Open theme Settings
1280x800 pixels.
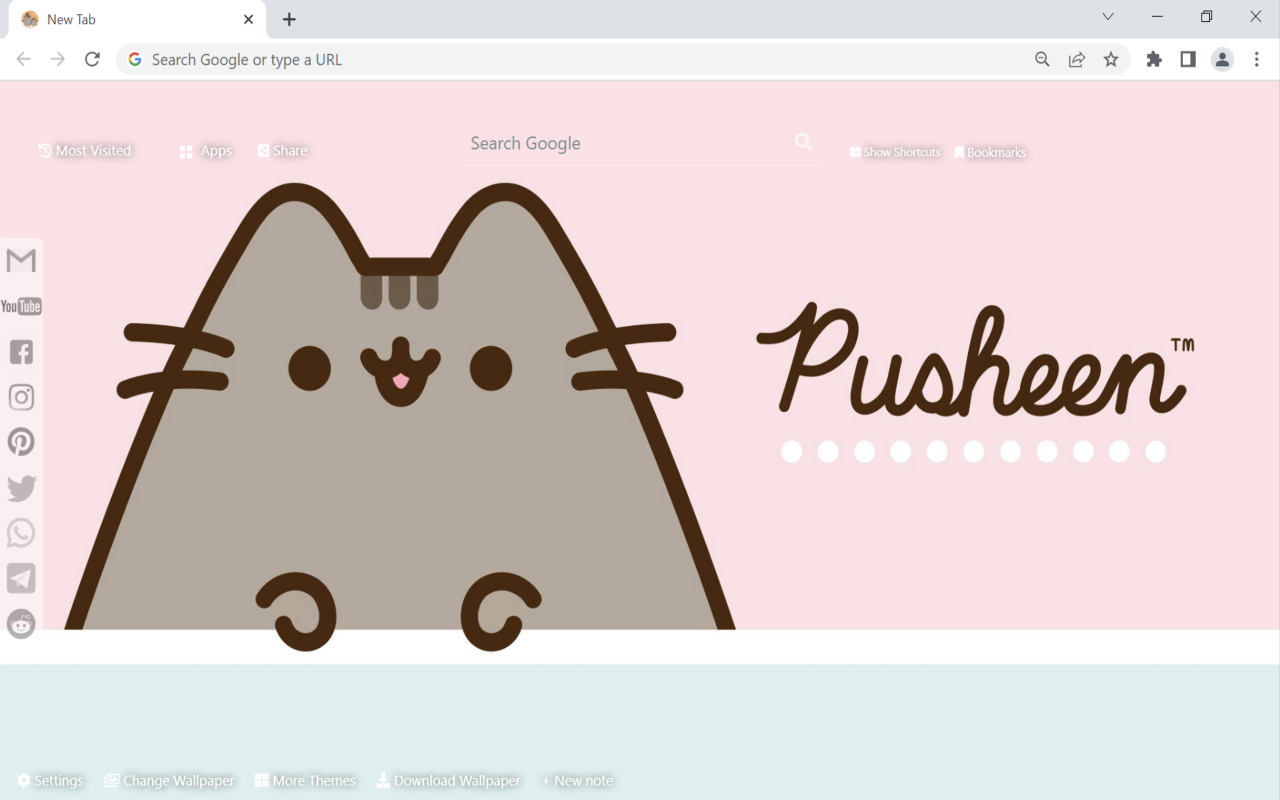tap(50, 781)
